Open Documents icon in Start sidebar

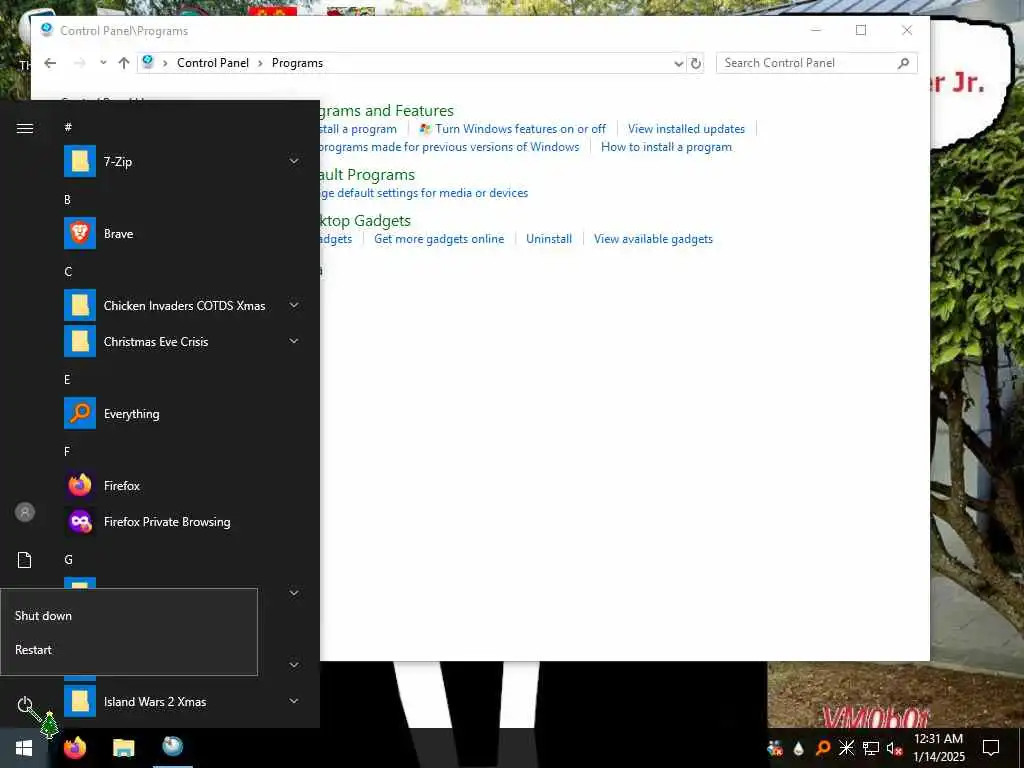(x=25, y=560)
